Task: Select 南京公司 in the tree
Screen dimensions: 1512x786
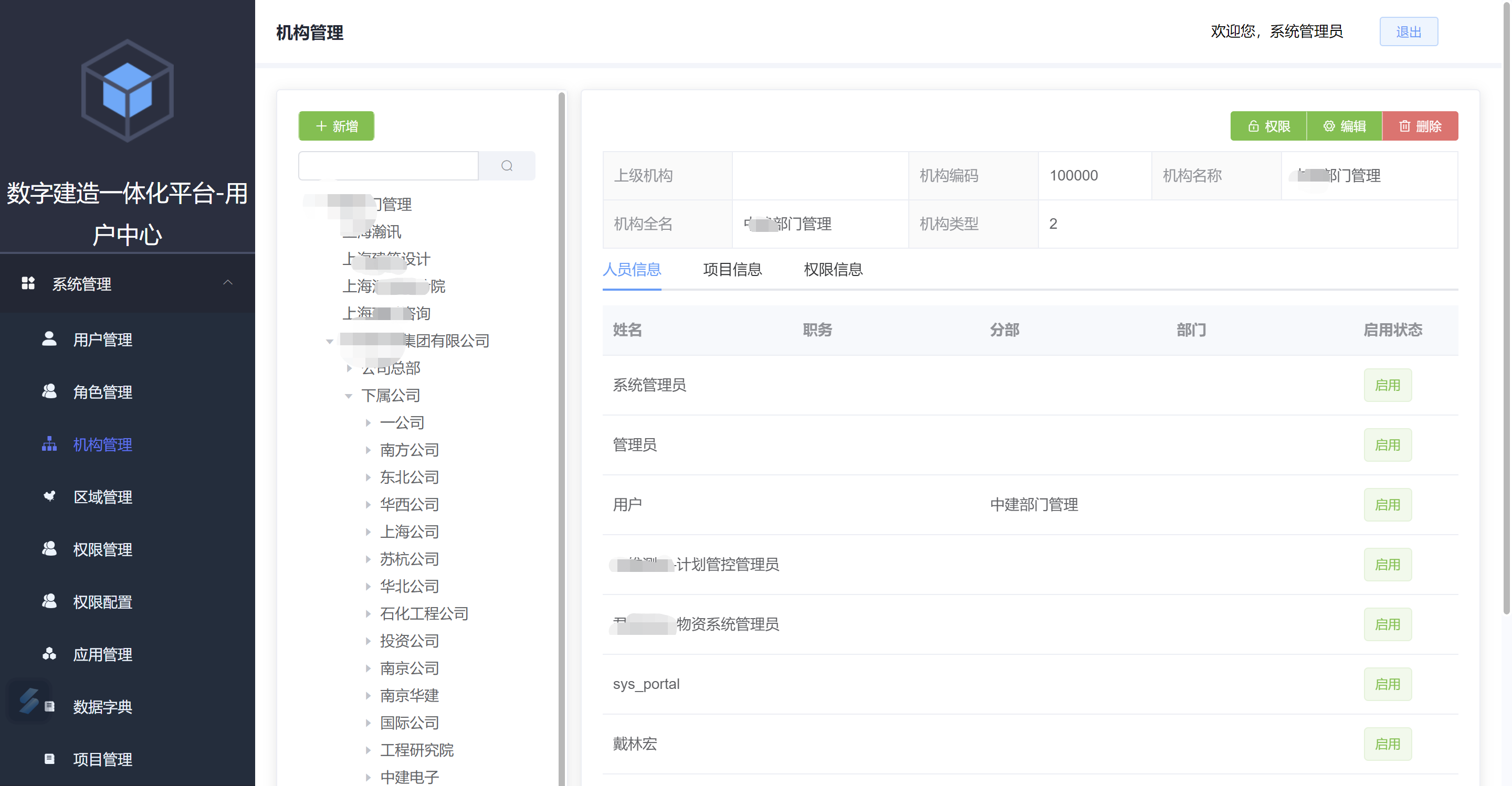Action: [409, 668]
